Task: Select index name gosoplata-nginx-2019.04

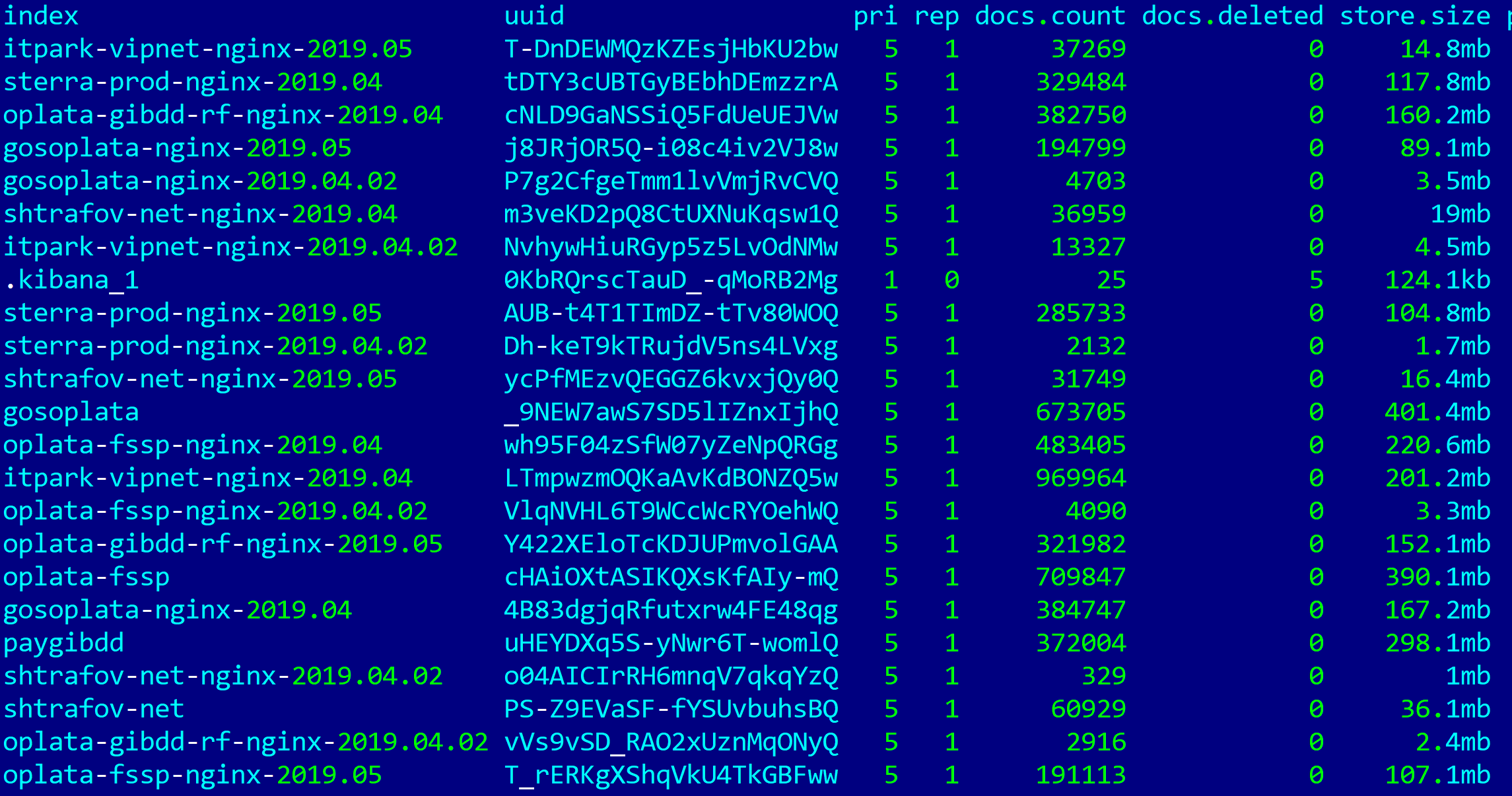Action: pyautogui.click(x=178, y=610)
